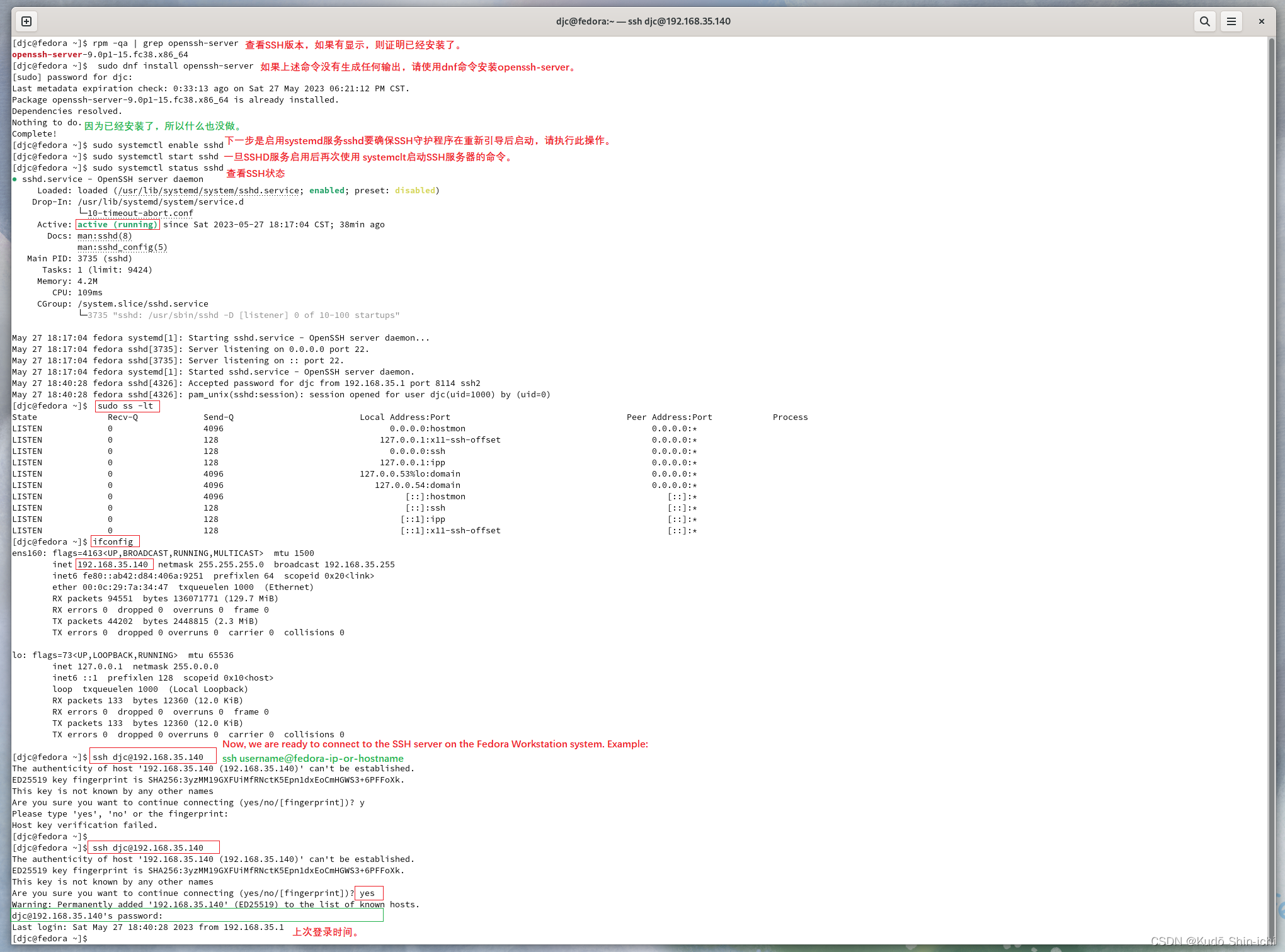Click '10-timeout-abort.conf' drop-in file name
Screen dimensions: 1285x952
[140, 213]
